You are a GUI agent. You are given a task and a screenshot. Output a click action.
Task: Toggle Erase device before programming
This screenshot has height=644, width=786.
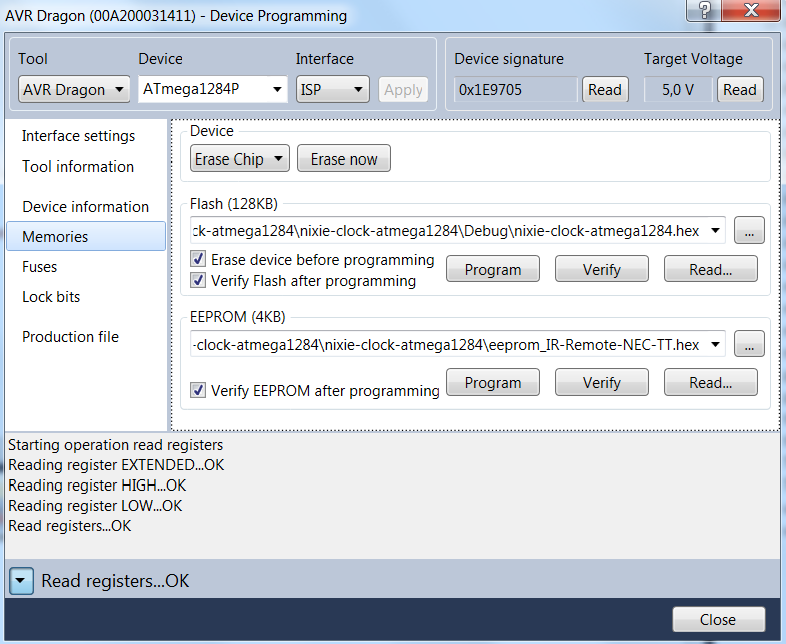coord(198,259)
